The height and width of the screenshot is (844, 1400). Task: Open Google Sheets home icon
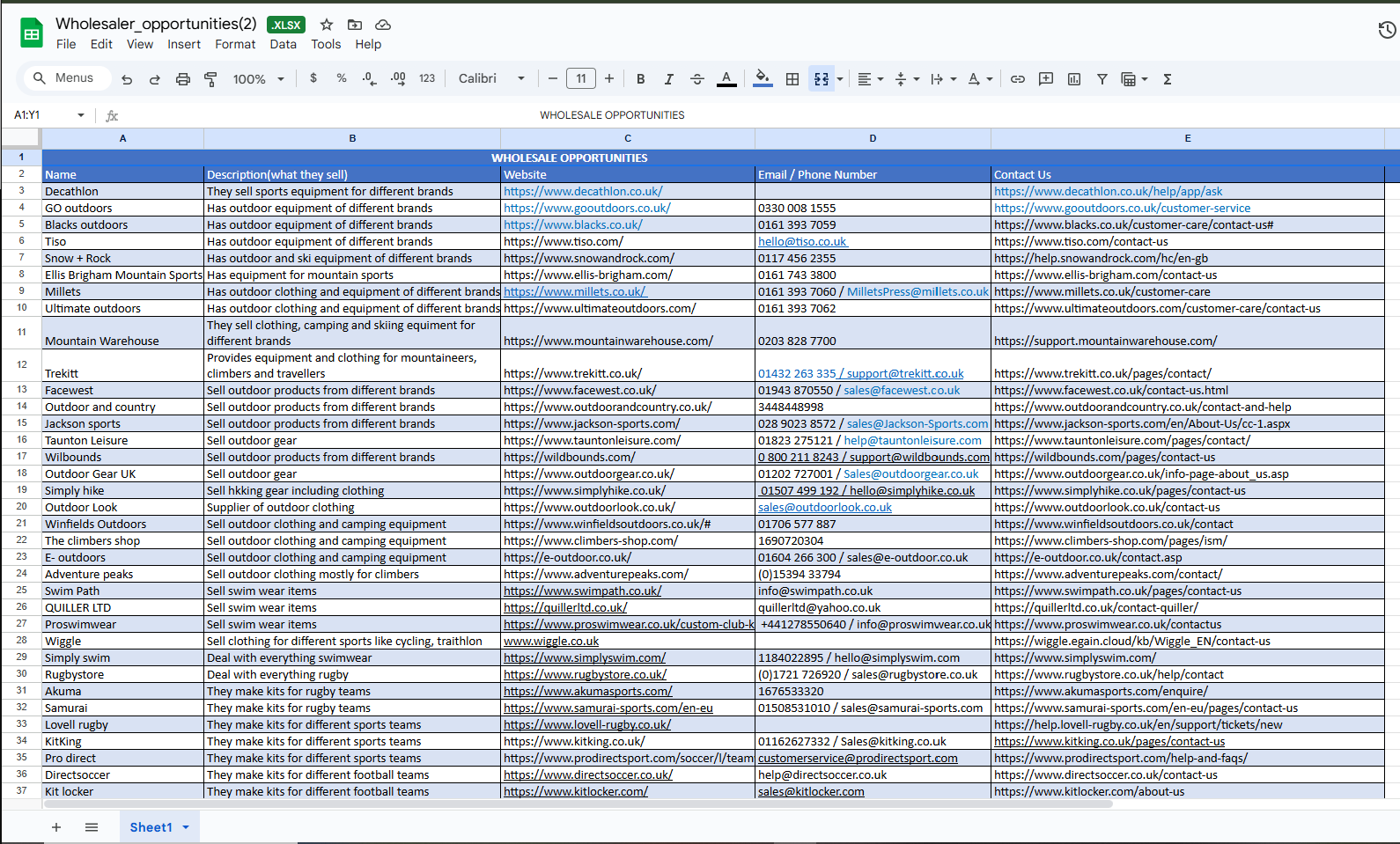click(32, 34)
